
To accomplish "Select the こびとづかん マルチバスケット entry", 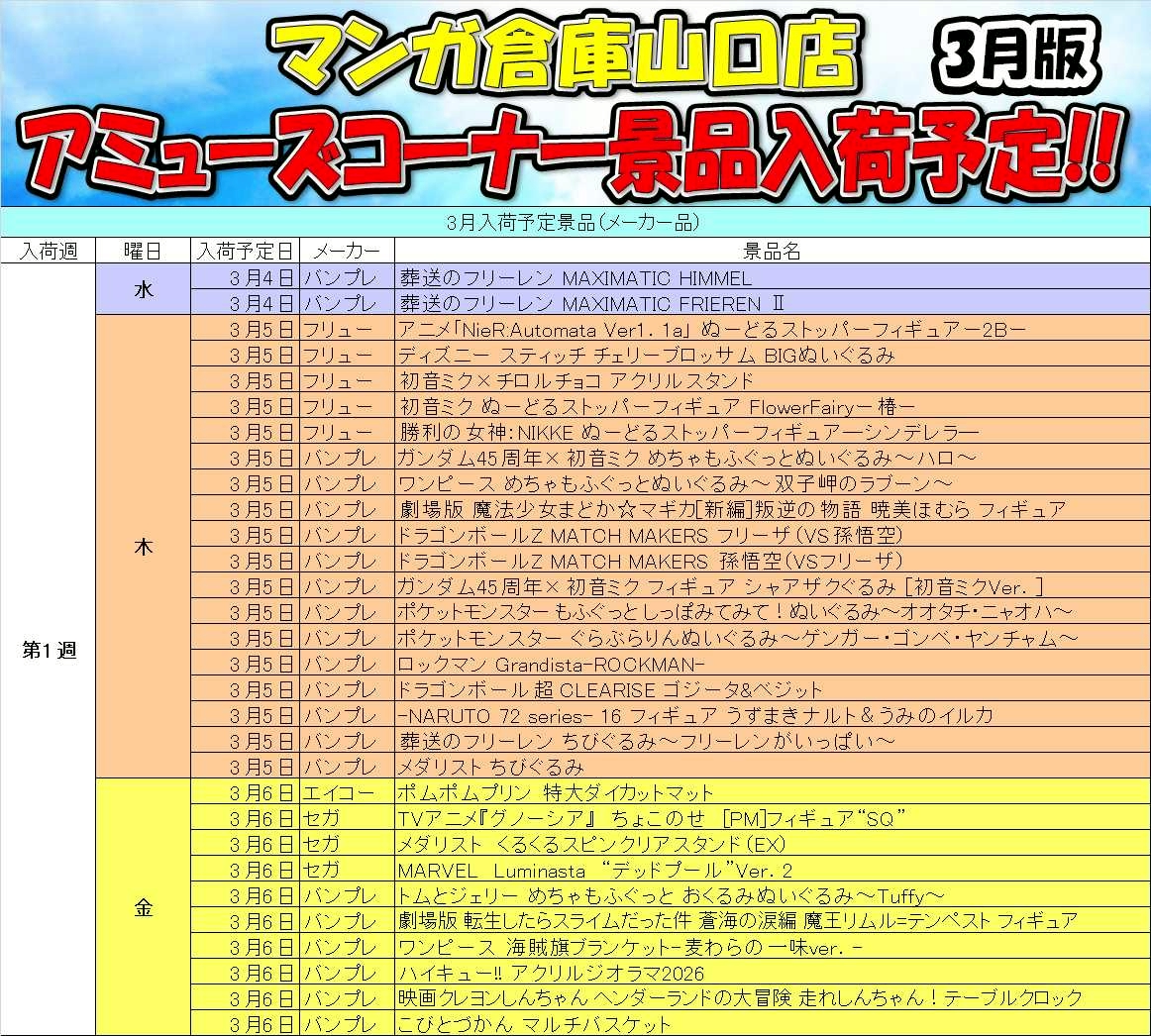I will click(535, 1024).
